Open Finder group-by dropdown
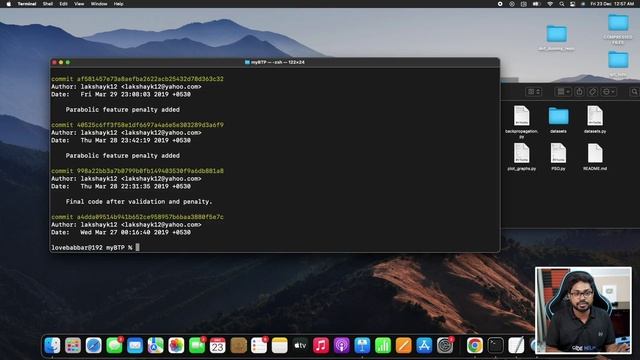The width and height of the screenshot is (640, 360). click(563, 92)
